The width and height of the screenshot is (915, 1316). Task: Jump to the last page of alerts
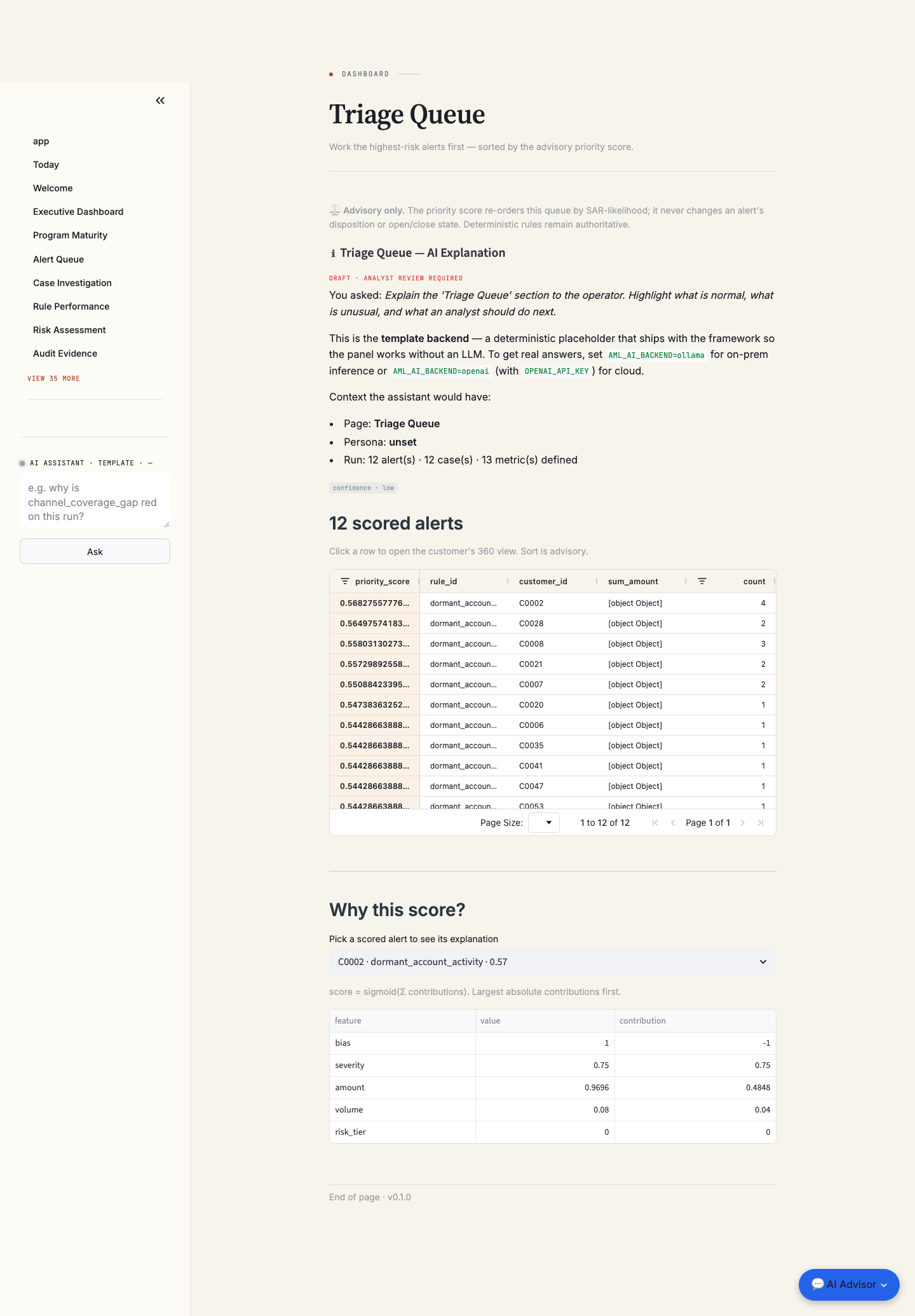(761, 823)
